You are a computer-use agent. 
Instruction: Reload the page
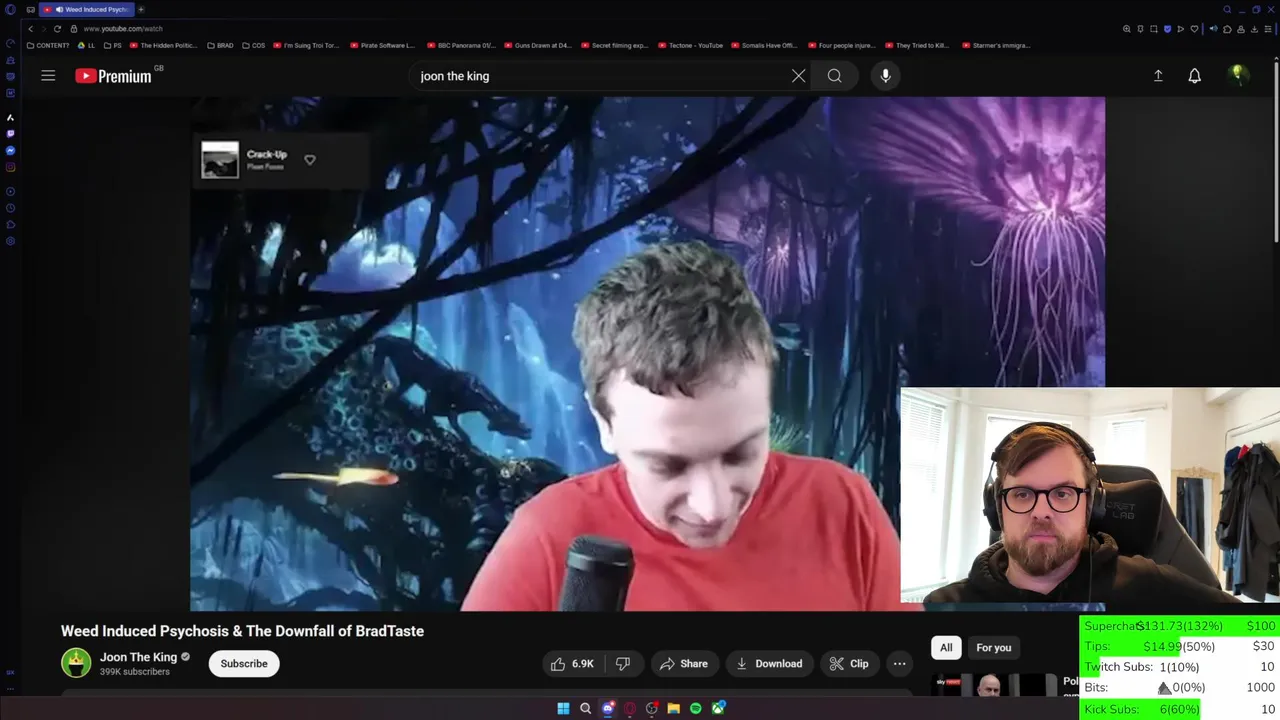pos(57,29)
